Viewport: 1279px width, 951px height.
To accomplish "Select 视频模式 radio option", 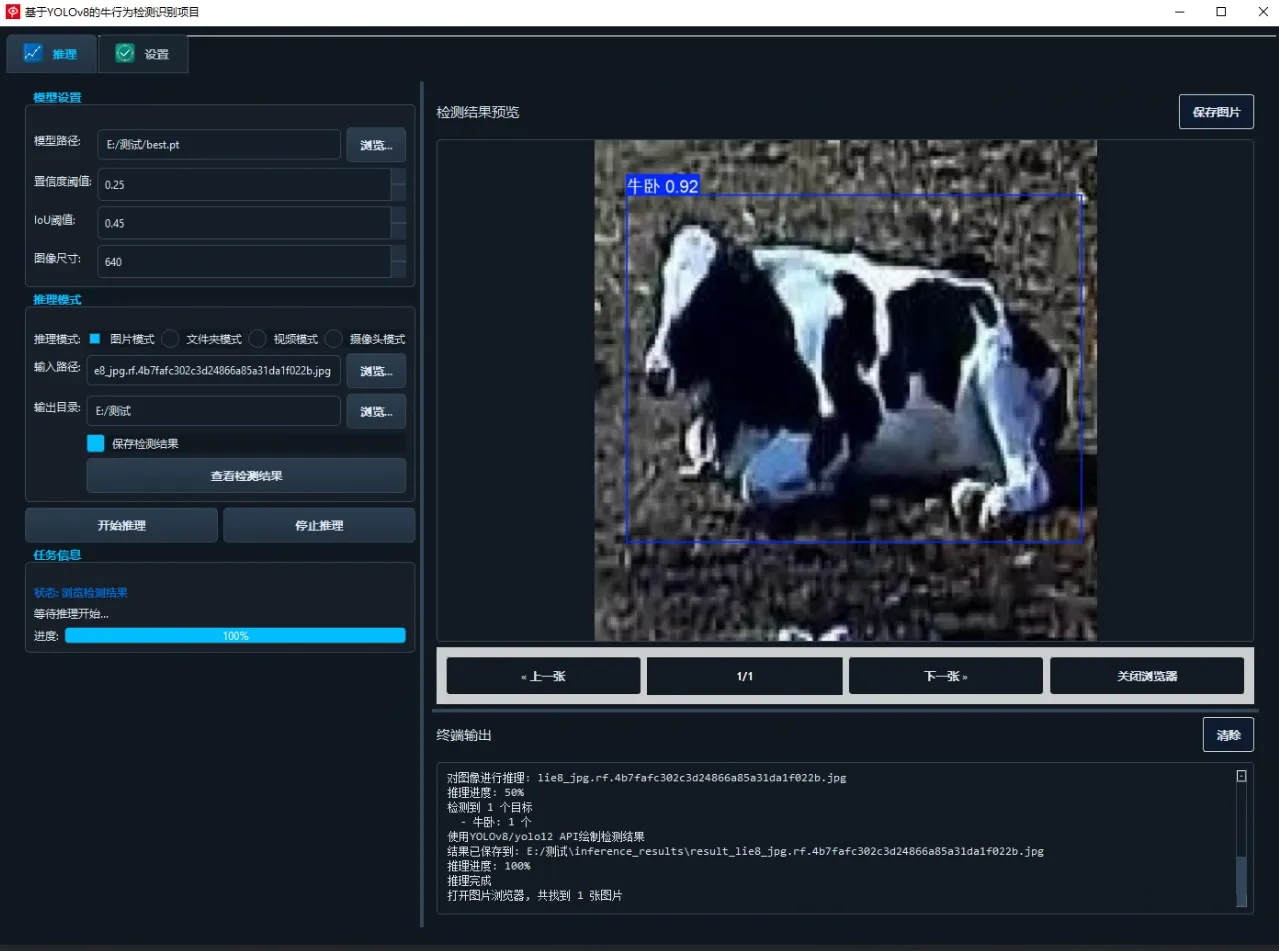I will 257,339.
